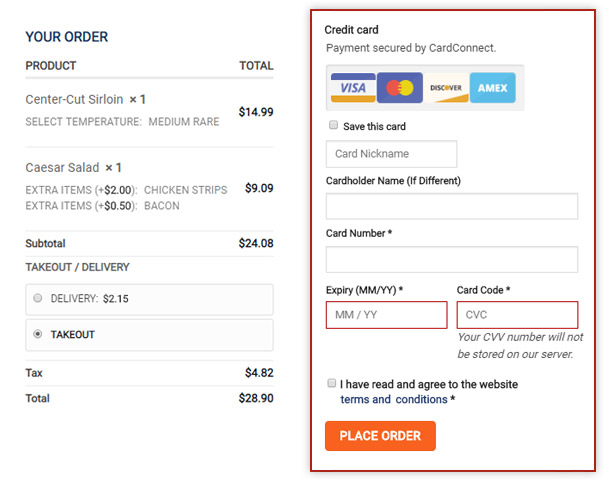Select the Delivery $2.15 radio option
This screenshot has height=483, width=604.
[38, 298]
